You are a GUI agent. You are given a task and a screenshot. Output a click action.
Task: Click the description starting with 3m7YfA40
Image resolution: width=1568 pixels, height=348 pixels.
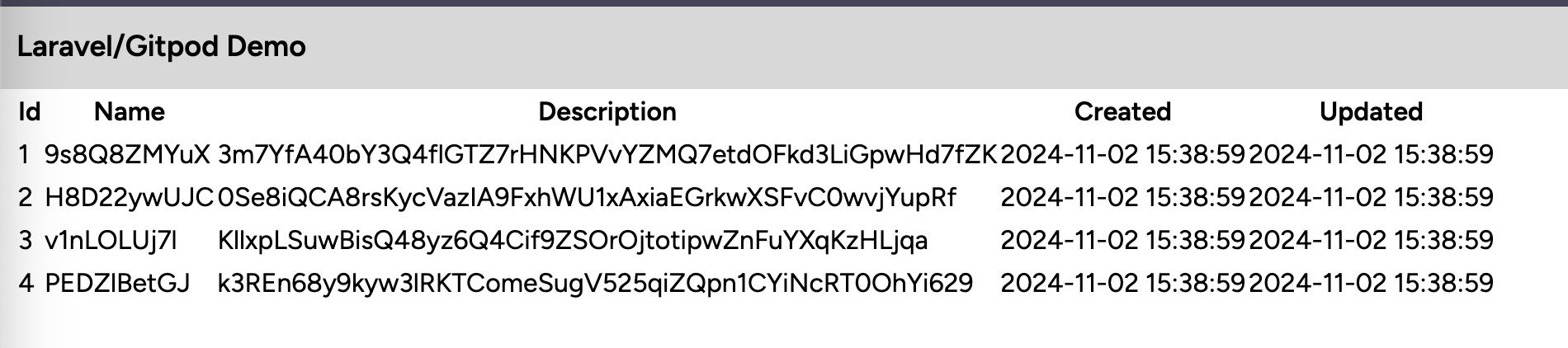607,154
